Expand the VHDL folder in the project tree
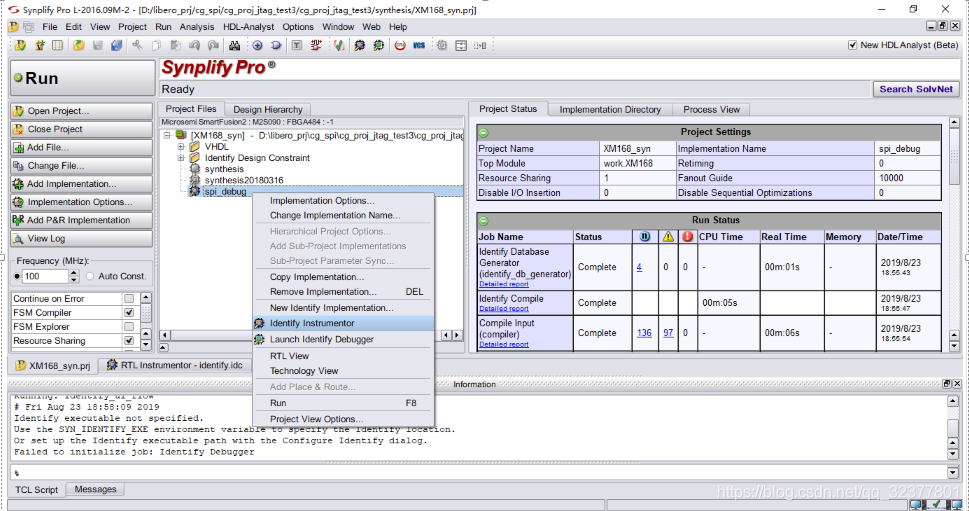This screenshot has height=511, width=969. pos(181,147)
